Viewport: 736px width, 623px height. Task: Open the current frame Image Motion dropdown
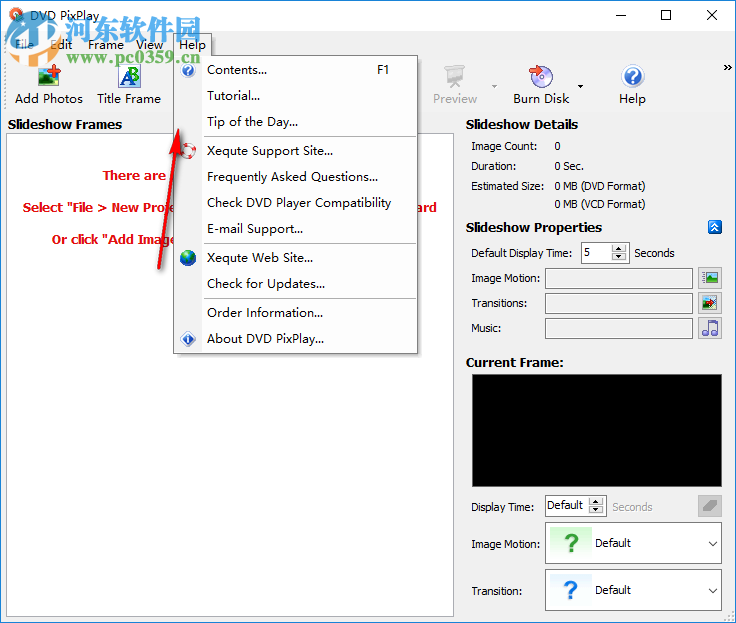[x=712, y=543]
